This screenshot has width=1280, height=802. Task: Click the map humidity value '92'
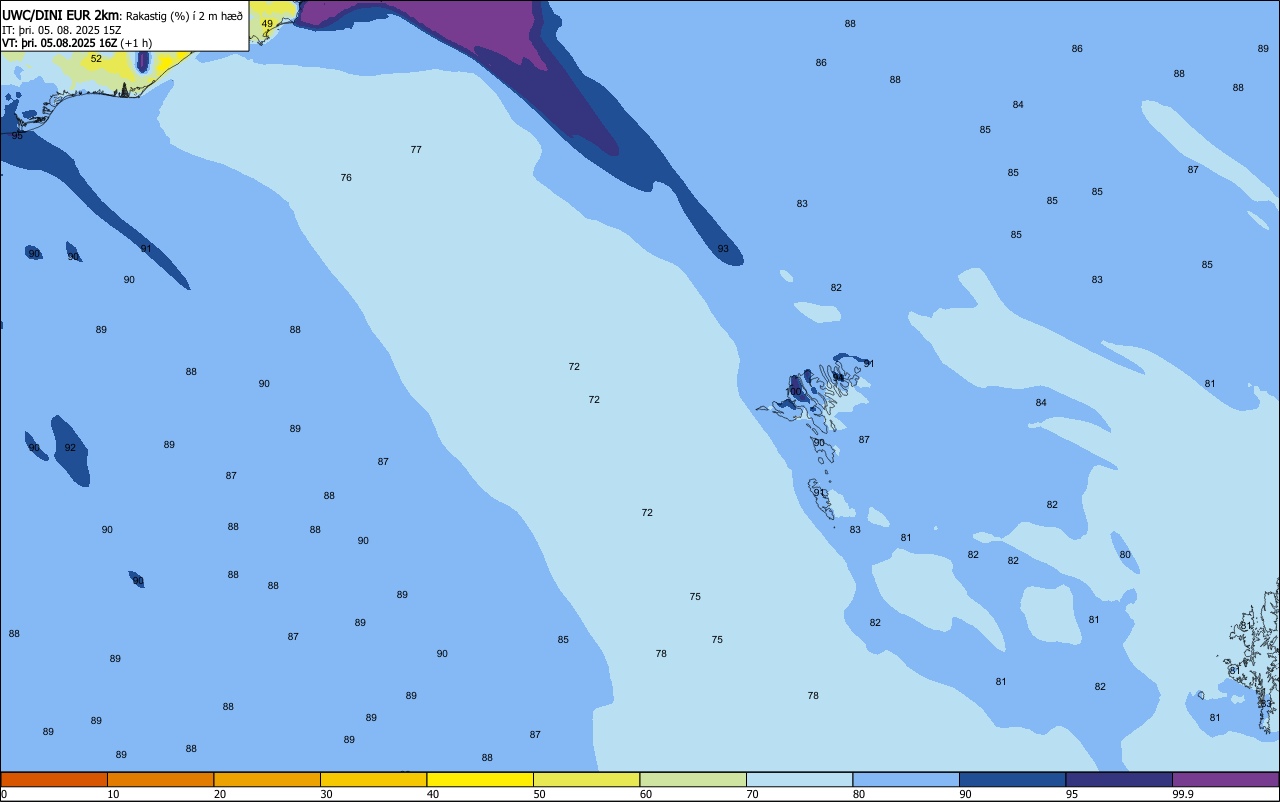[x=70, y=448]
